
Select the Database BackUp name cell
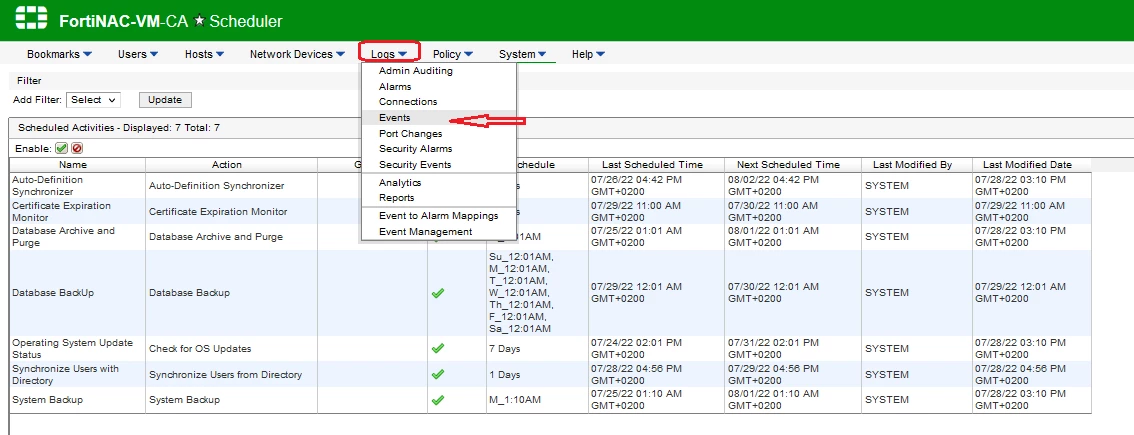pyautogui.click(x=77, y=293)
